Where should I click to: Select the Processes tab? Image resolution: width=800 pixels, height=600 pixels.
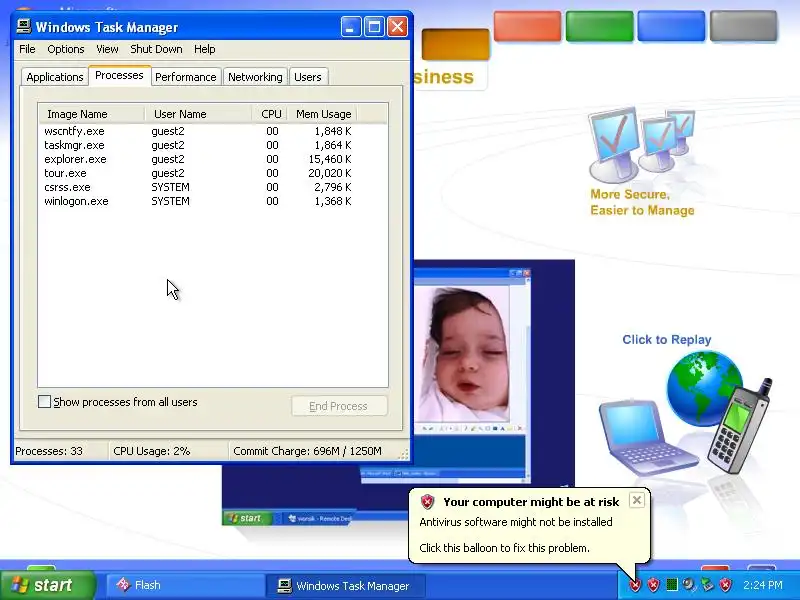pos(119,76)
